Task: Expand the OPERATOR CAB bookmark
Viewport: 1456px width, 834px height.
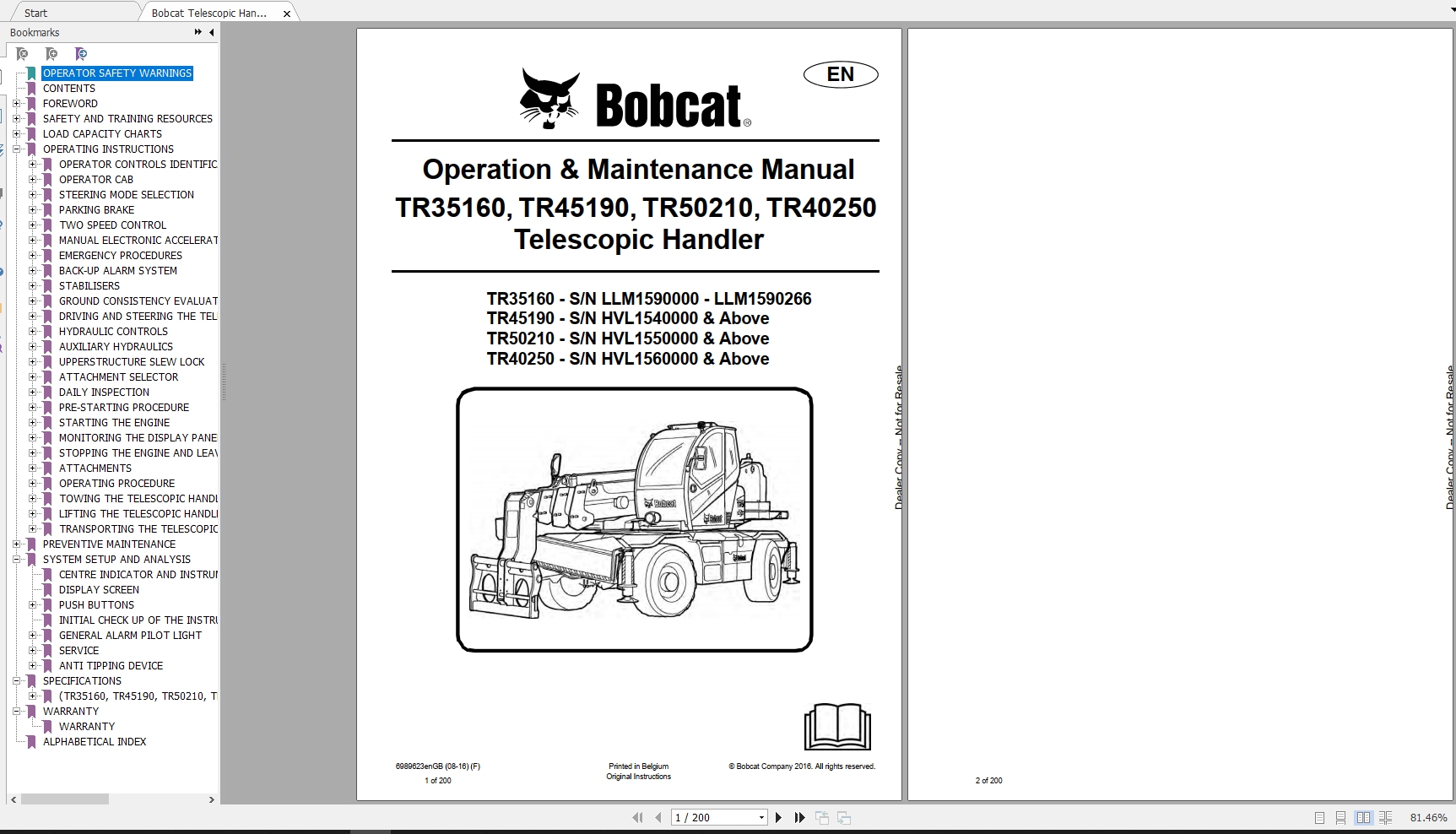Action: point(32,180)
